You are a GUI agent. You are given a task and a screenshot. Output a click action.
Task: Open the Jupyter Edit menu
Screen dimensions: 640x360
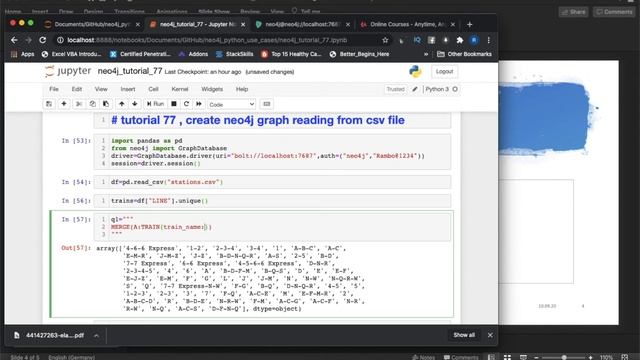point(77,89)
